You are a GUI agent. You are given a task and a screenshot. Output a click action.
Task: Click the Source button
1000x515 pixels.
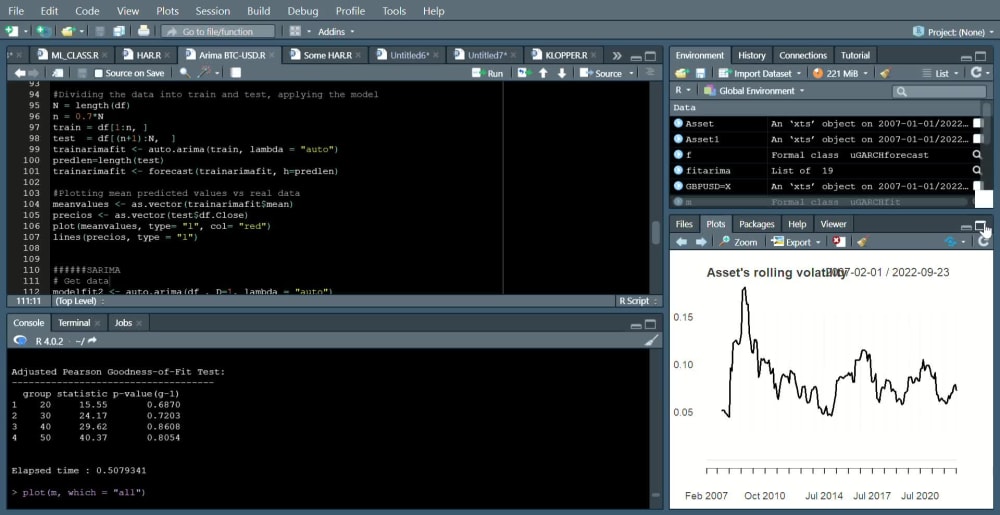point(600,73)
